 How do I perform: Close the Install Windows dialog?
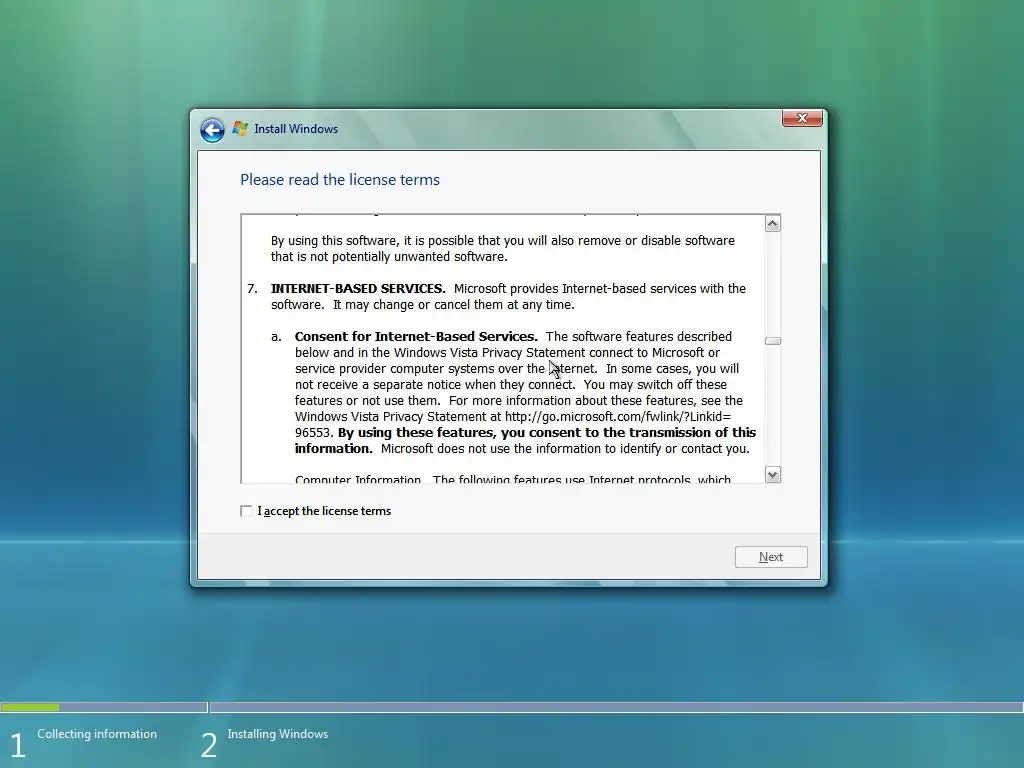click(x=802, y=118)
